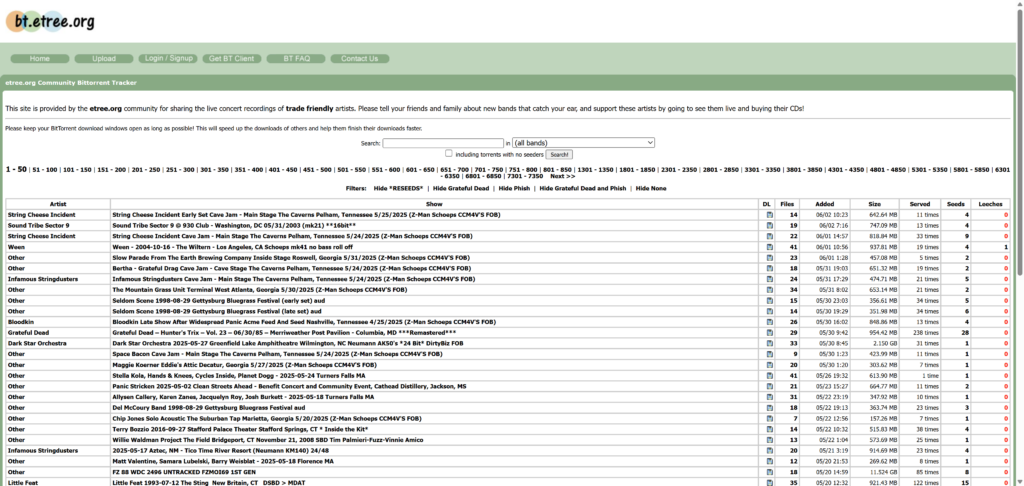Download the Del McCoury Band torrent icon

click(769, 408)
